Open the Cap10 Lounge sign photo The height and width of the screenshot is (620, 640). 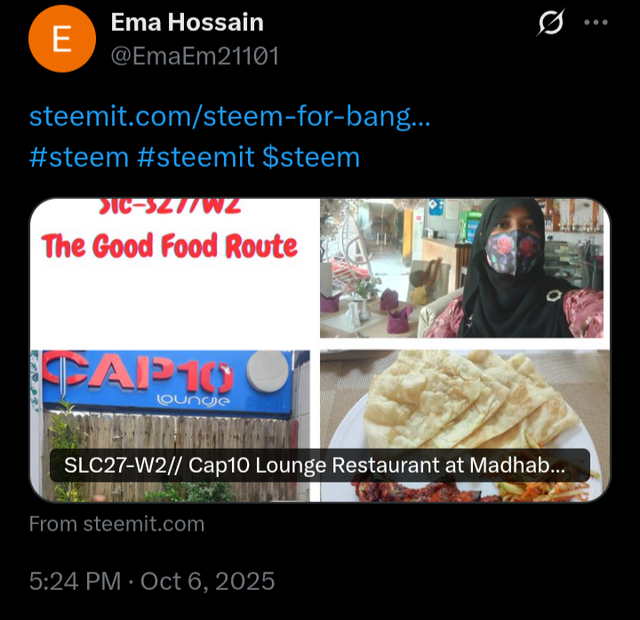coord(171,426)
